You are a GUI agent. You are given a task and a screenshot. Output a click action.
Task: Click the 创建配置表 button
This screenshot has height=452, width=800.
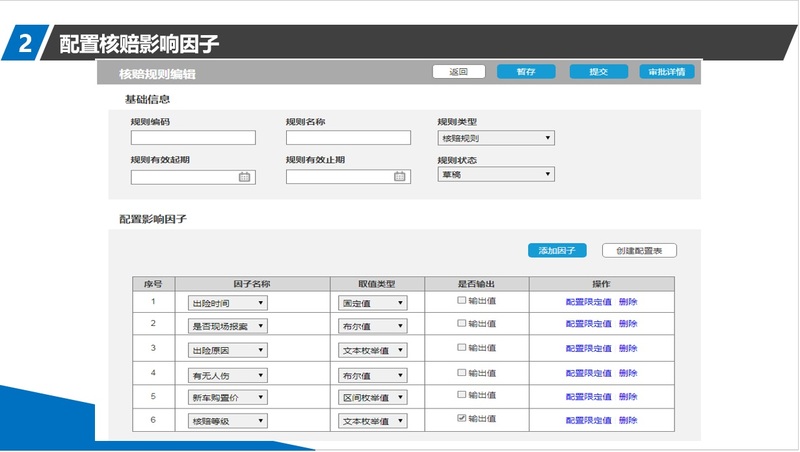tap(639, 250)
